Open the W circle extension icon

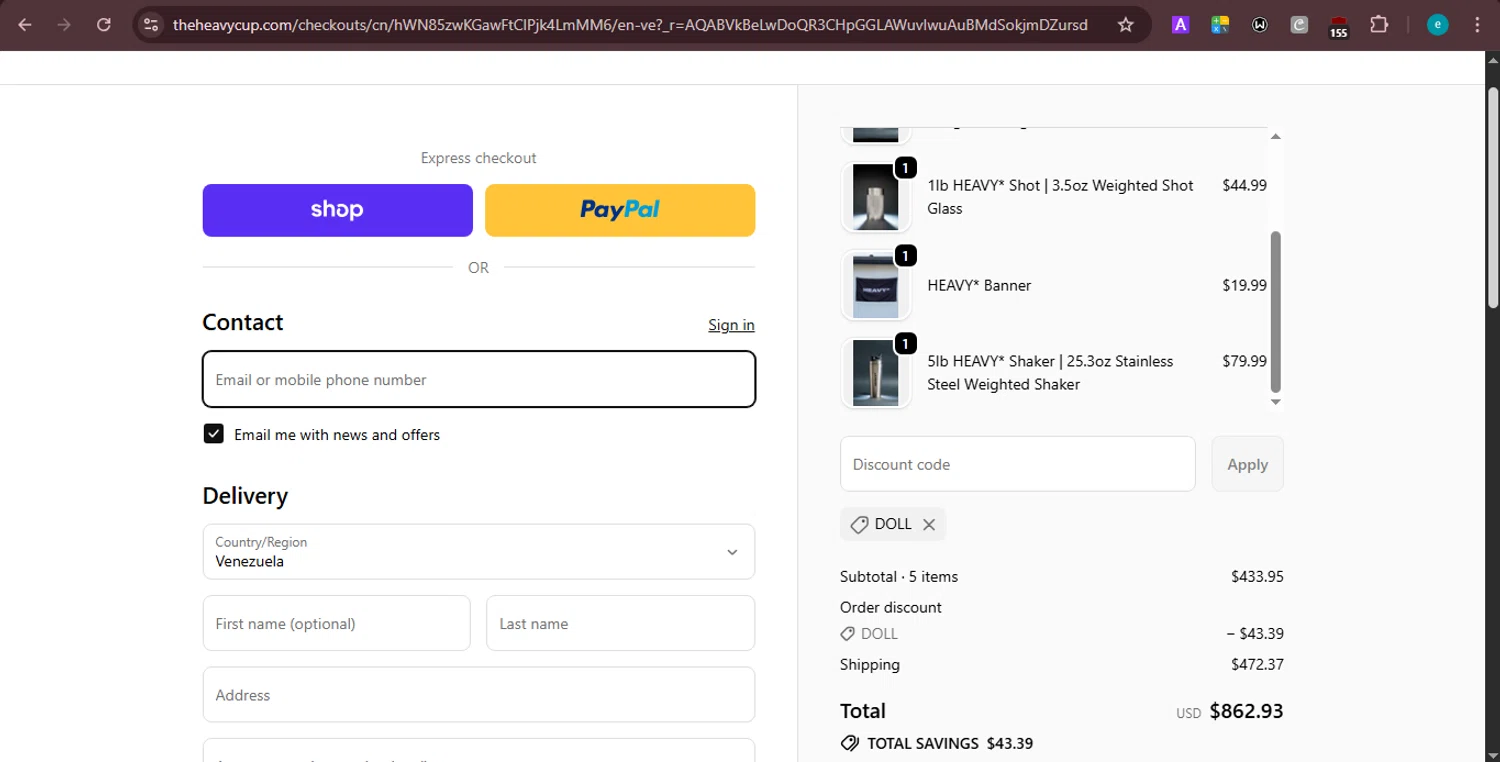click(x=1260, y=25)
